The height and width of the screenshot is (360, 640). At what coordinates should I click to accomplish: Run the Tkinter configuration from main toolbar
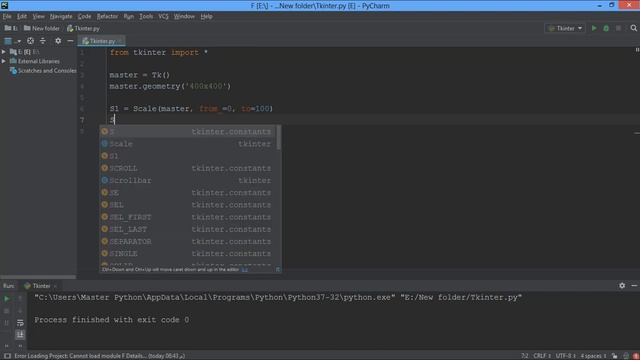[x=594, y=28]
